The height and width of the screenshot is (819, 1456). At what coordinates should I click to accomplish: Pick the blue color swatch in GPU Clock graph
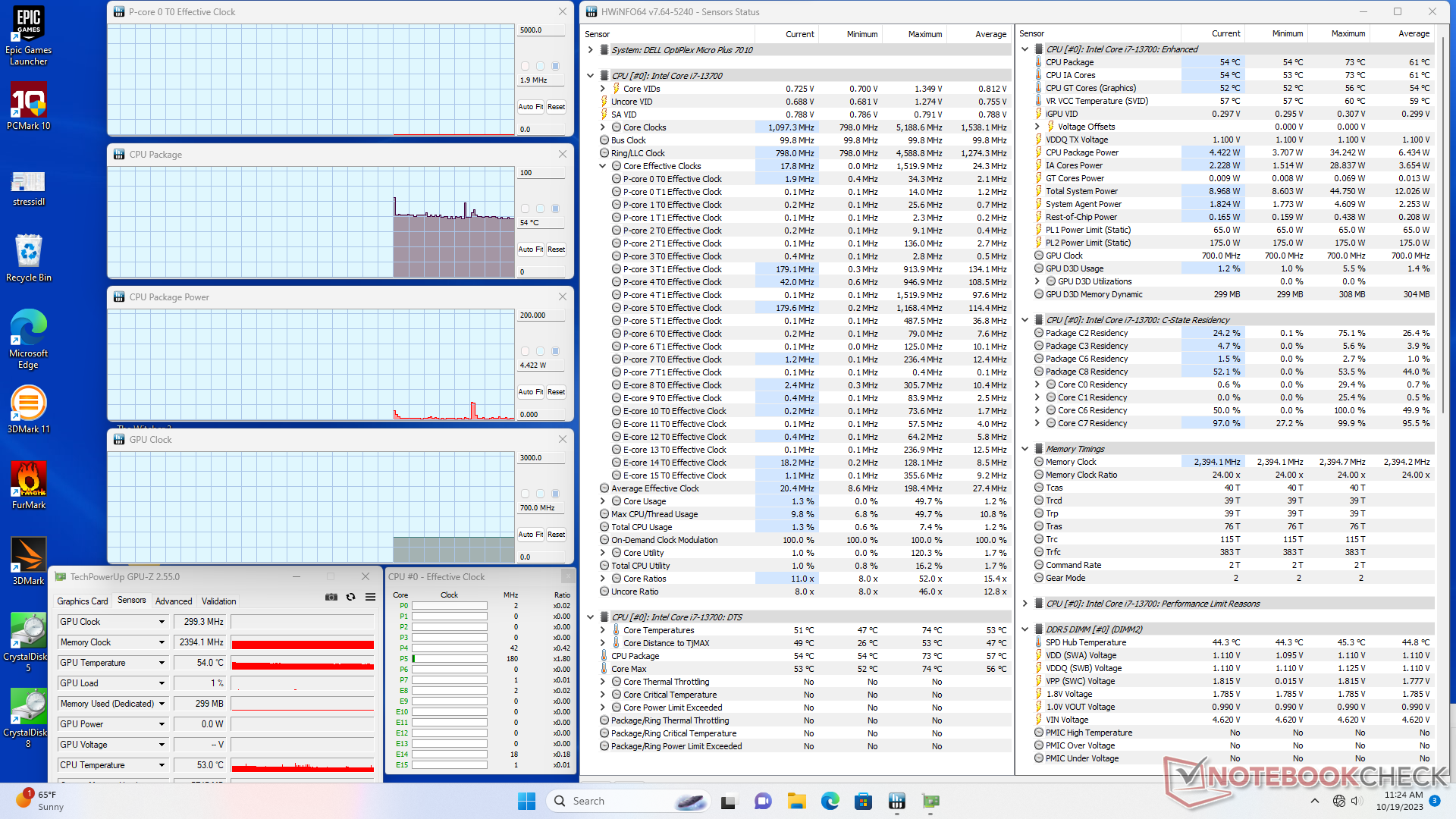pyautogui.click(x=555, y=494)
